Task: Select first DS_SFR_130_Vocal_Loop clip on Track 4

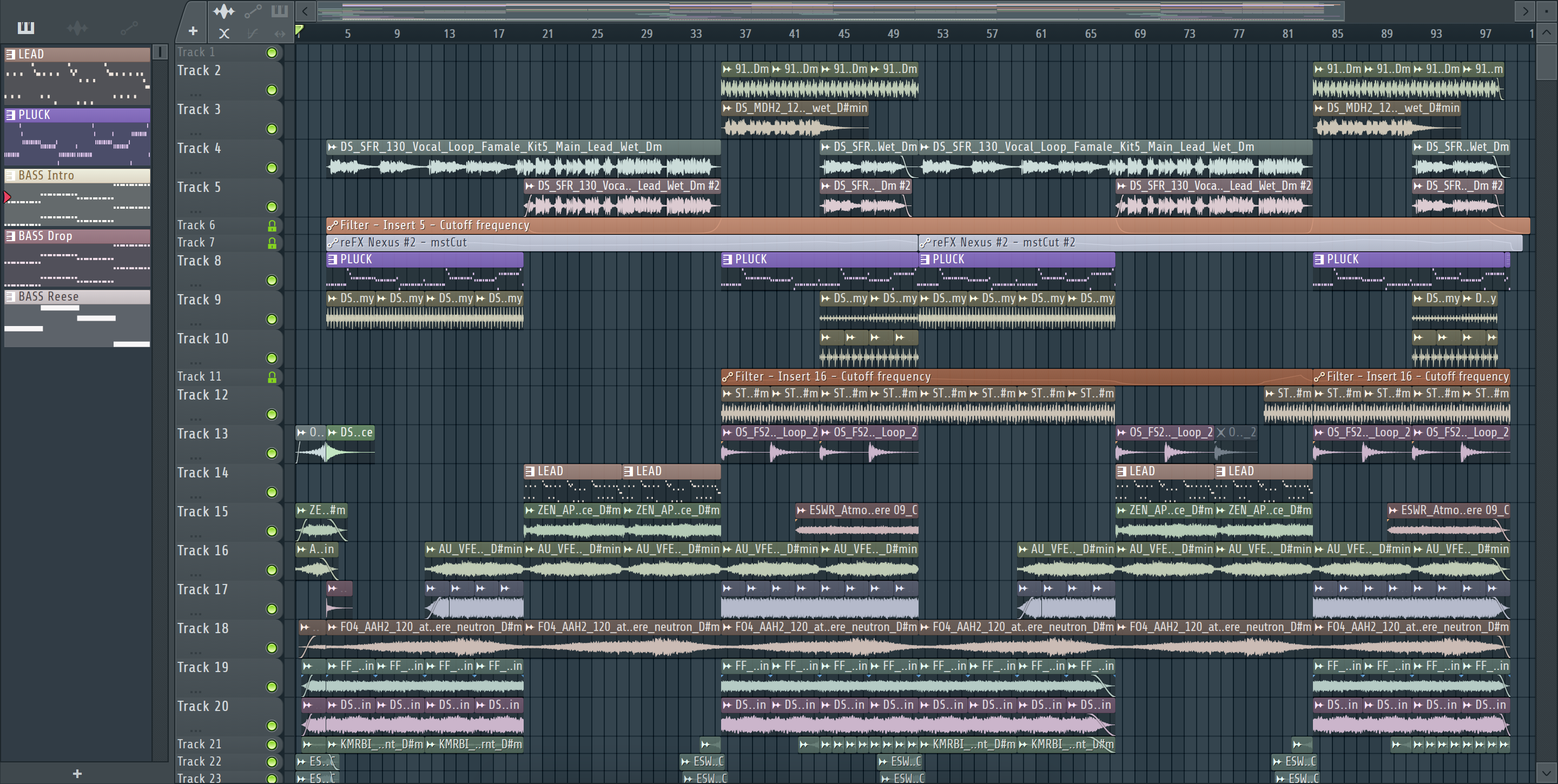Action: click(523, 159)
